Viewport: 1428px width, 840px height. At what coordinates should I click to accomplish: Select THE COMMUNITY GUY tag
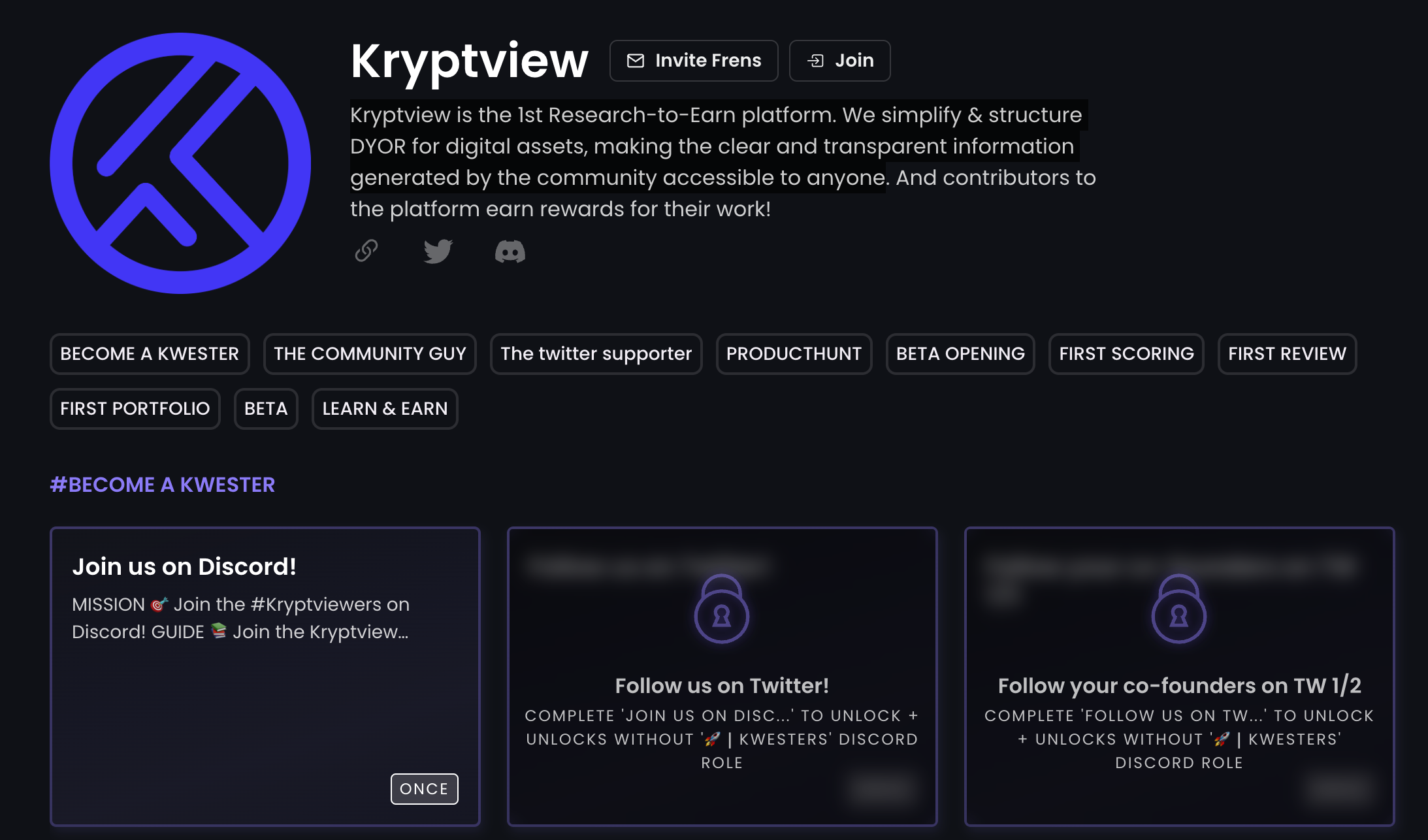click(370, 354)
